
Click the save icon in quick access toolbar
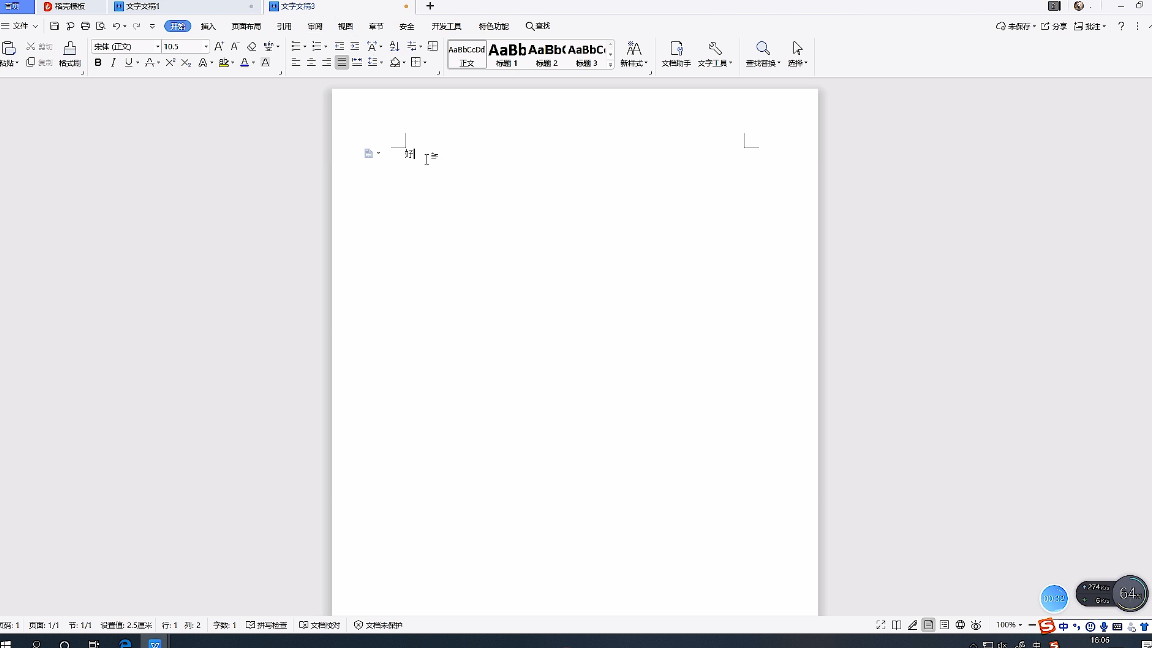55,26
